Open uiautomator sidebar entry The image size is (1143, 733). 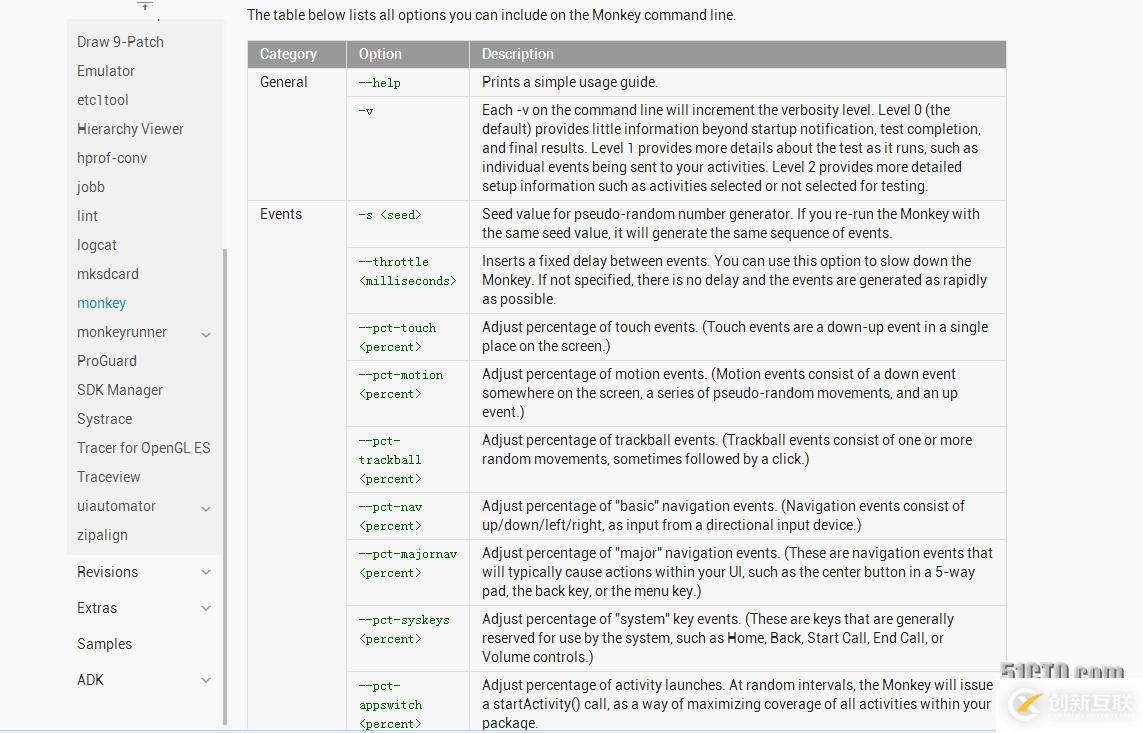click(x=117, y=506)
